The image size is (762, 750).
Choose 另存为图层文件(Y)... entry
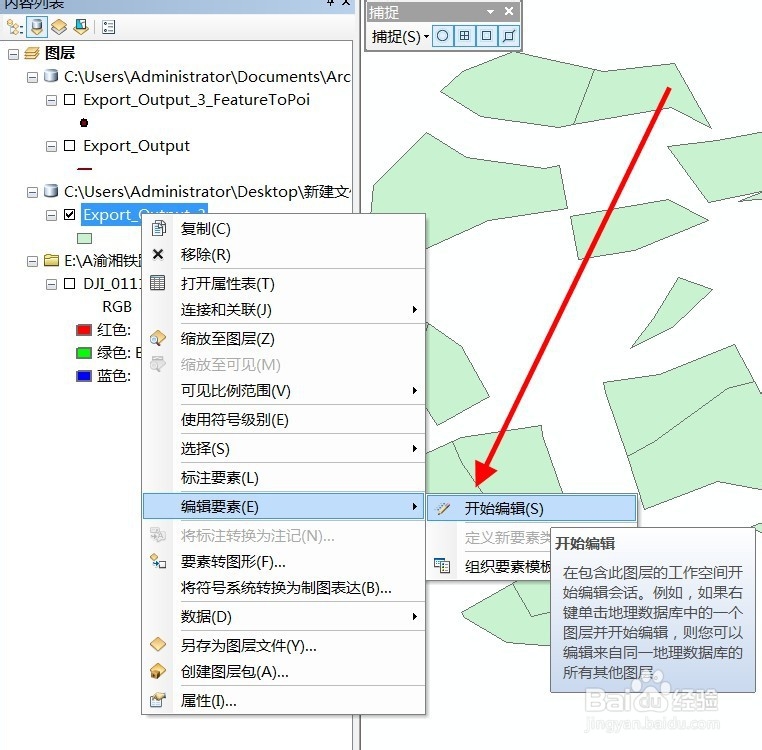point(284,645)
